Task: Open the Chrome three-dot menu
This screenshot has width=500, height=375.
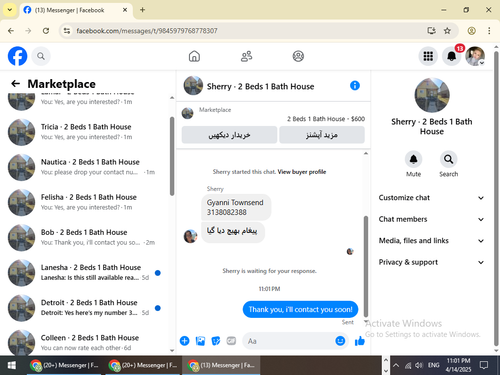Action: coord(489,31)
